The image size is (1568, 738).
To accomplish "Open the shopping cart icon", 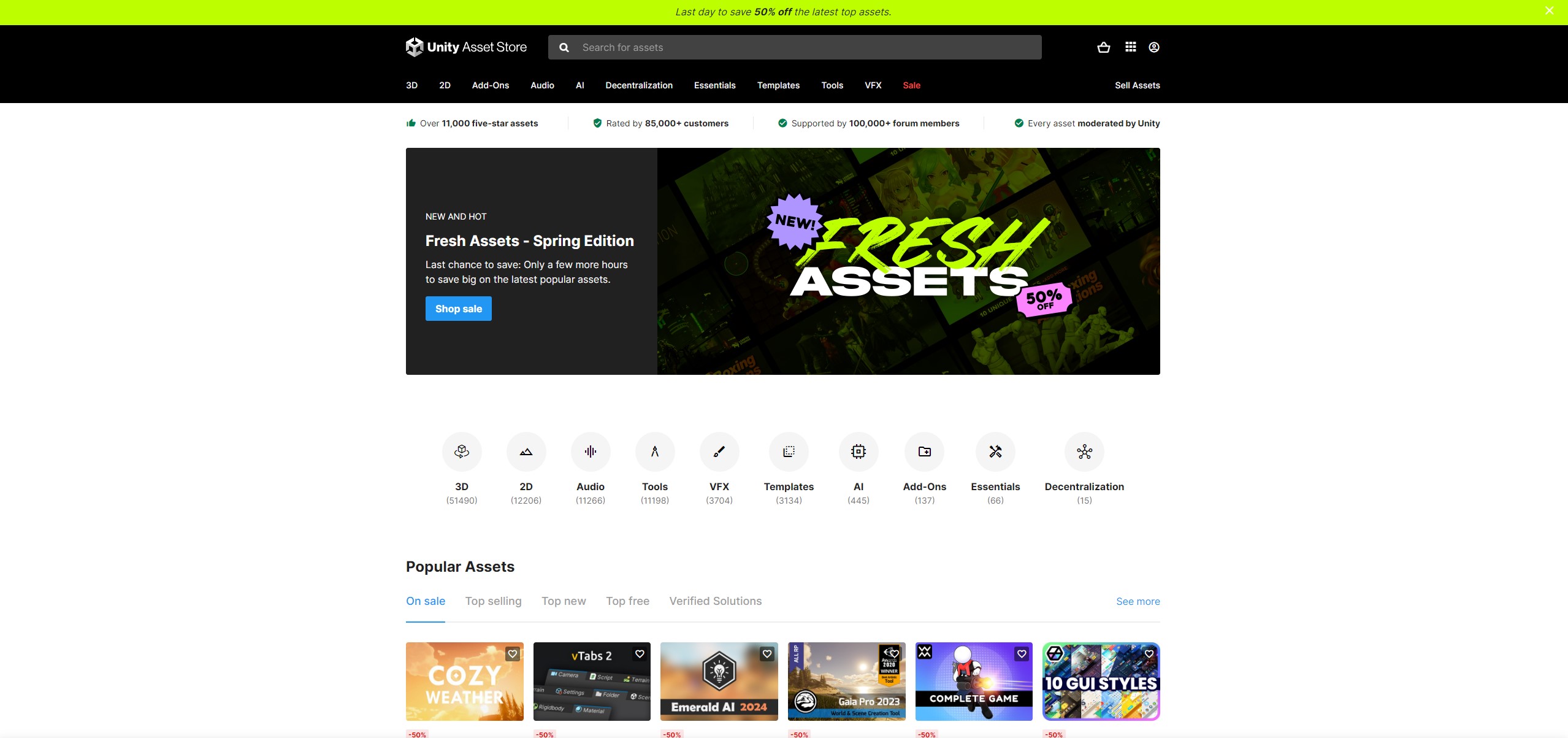I will (x=1103, y=47).
